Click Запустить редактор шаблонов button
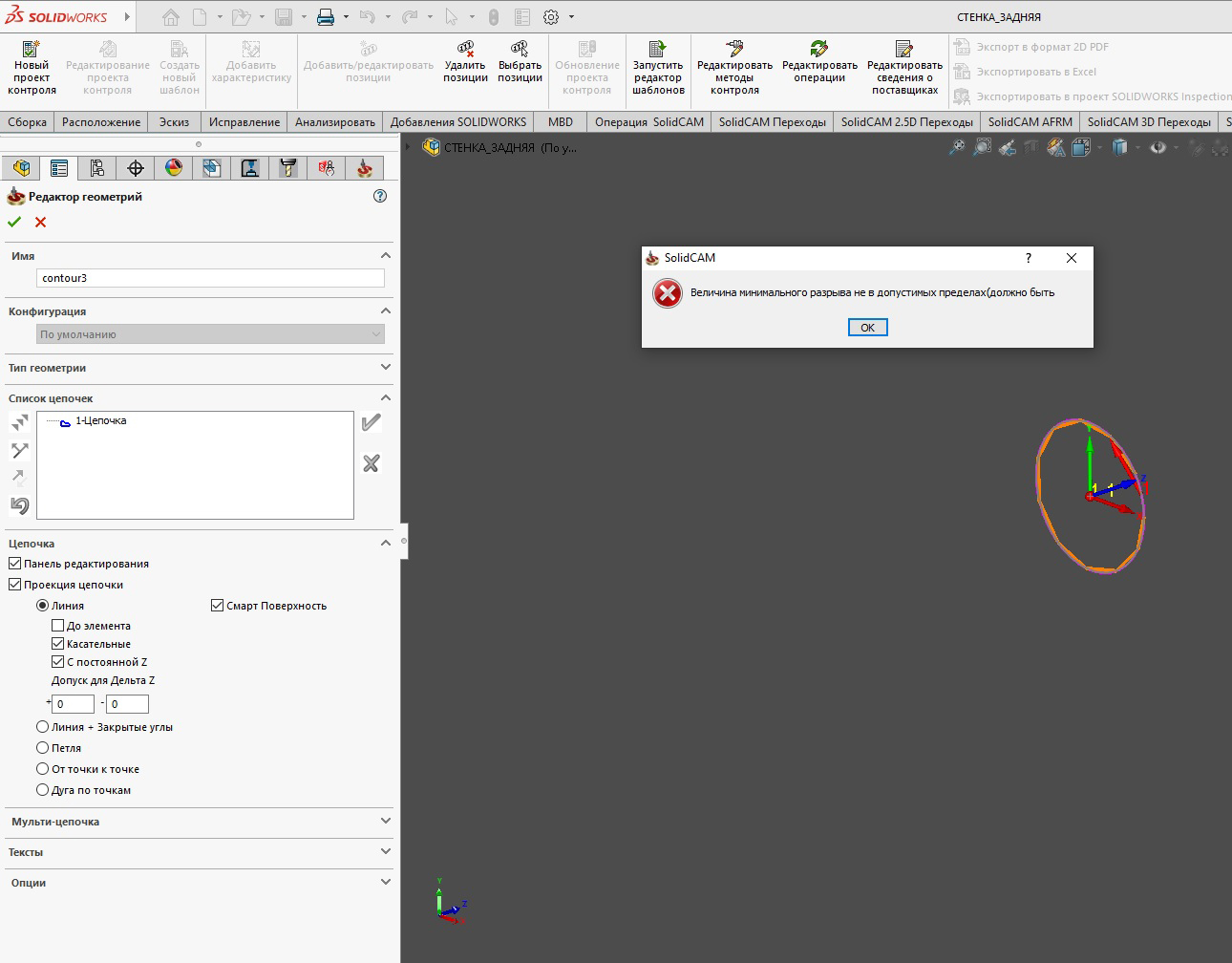This screenshot has height=963, width=1232. click(x=658, y=68)
